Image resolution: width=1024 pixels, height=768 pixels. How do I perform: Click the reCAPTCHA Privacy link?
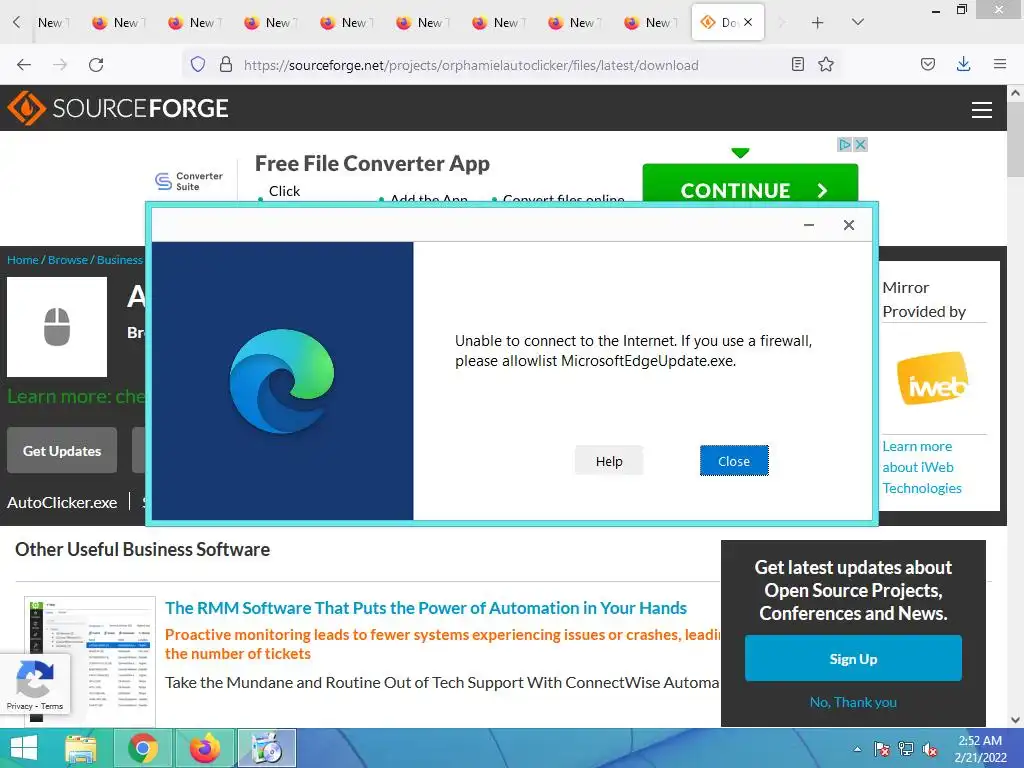tap(19, 706)
